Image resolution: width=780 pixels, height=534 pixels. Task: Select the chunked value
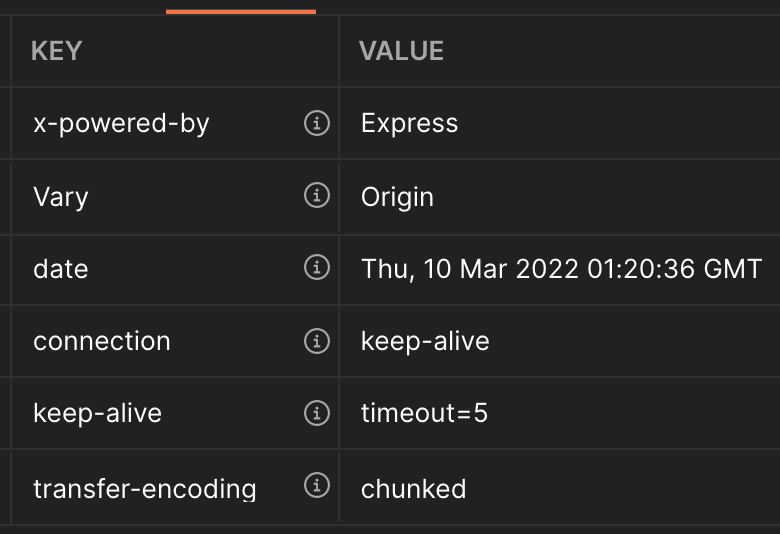pyautogui.click(x=414, y=489)
